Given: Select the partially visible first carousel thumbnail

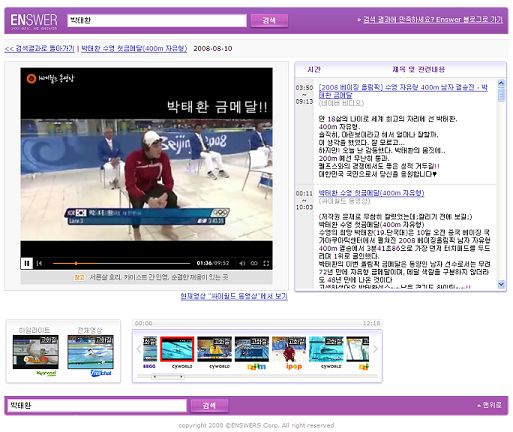Looking at the screenshot, I should [150, 349].
